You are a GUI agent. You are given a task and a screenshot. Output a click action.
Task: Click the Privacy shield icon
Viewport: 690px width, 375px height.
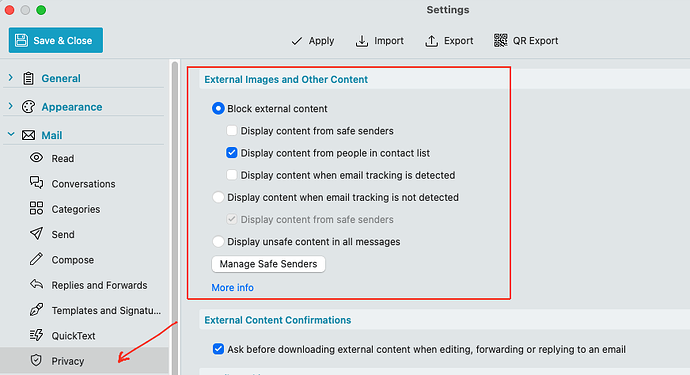click(36, 360)
